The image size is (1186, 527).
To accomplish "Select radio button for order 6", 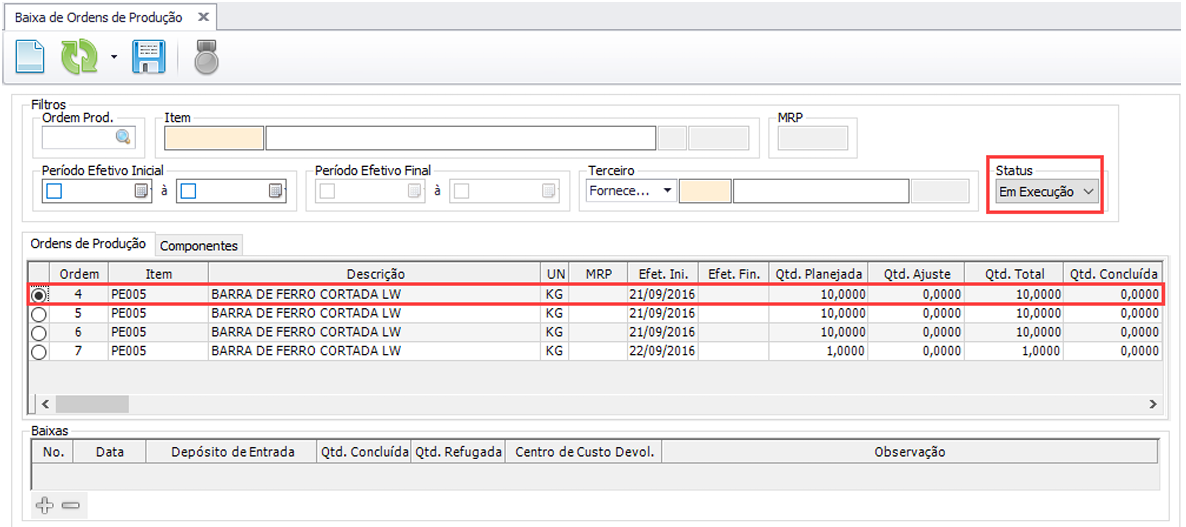I will click(39, 333).
